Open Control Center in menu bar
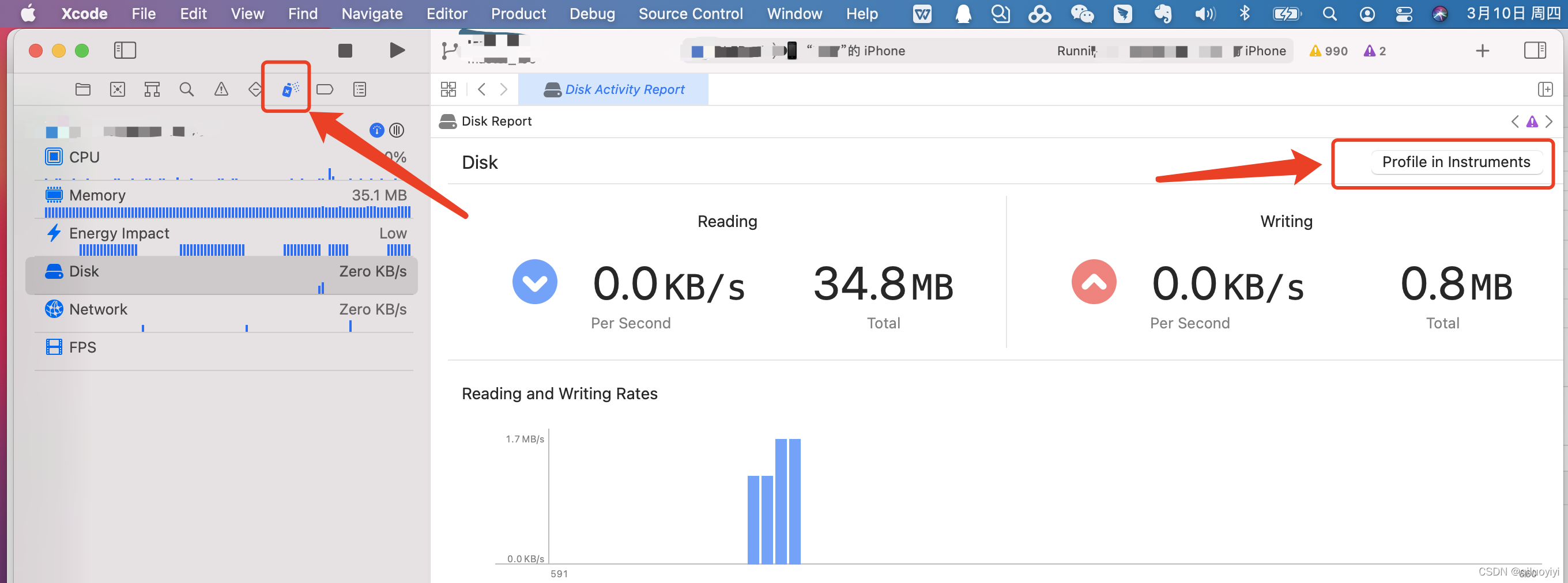Screen dimensions: 1568x583 pos(1404,13)
